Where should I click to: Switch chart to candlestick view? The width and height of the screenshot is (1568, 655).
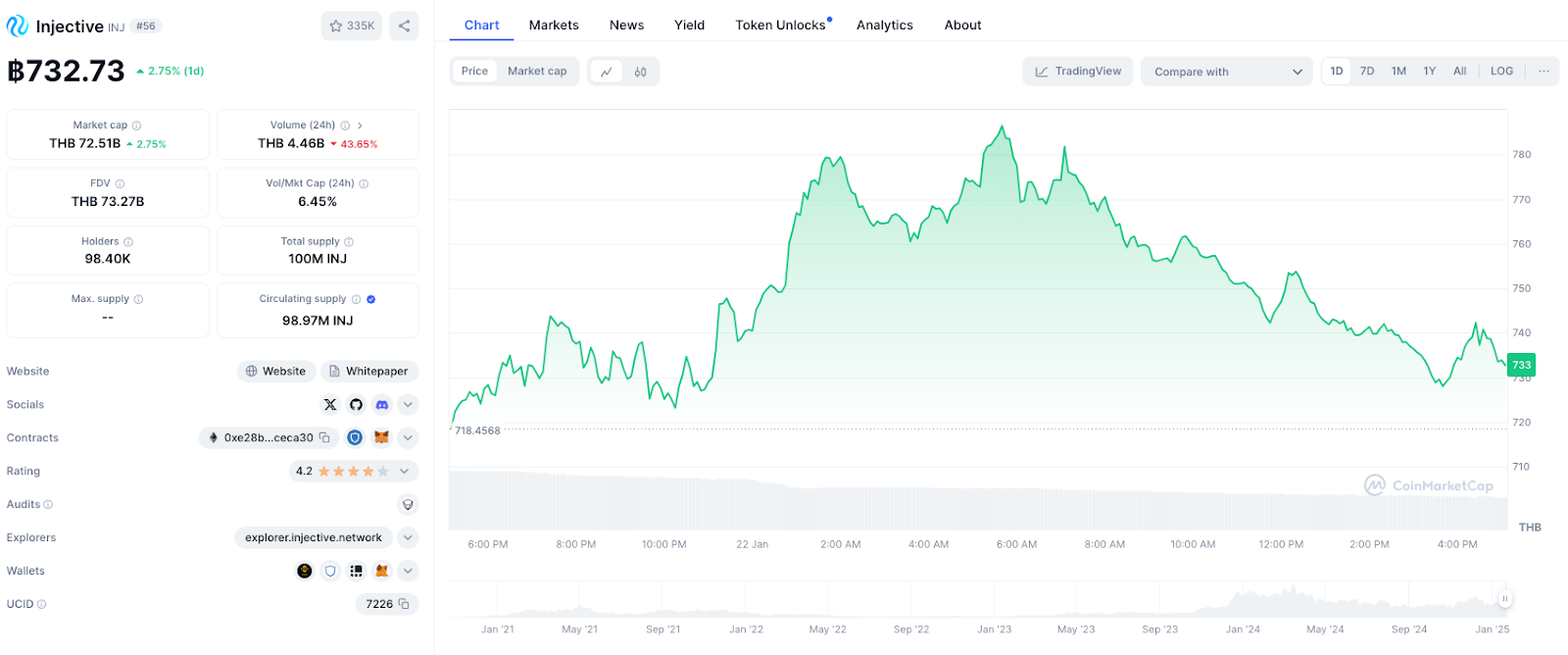coord(640,72)
